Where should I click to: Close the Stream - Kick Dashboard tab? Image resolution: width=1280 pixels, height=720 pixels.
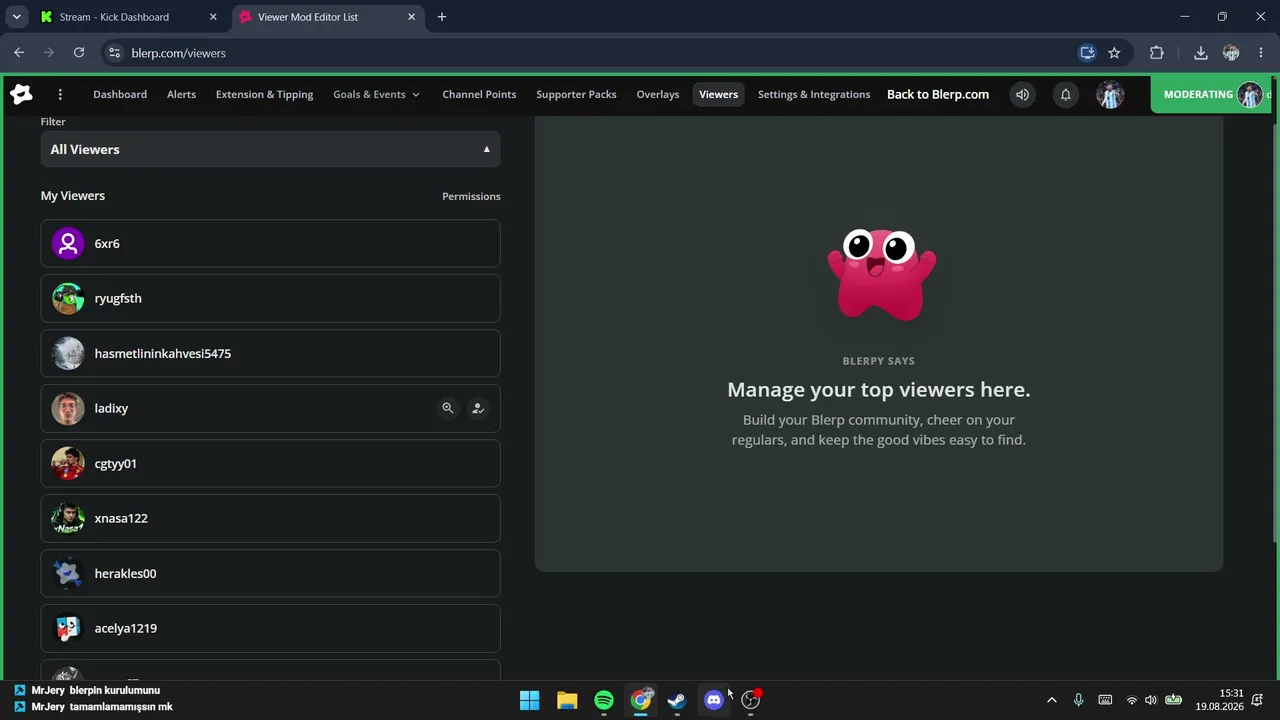click(x=212, y=17)
